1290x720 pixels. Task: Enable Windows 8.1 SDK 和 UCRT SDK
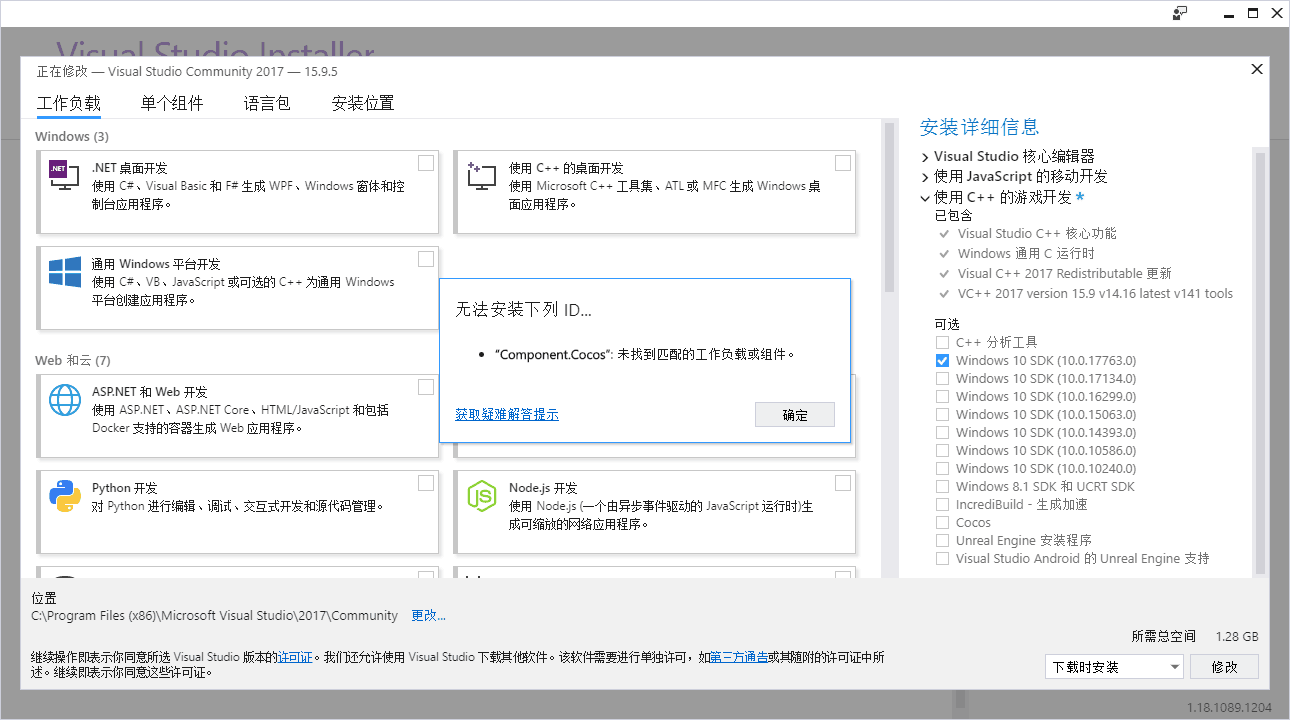(x=942, y=486)
